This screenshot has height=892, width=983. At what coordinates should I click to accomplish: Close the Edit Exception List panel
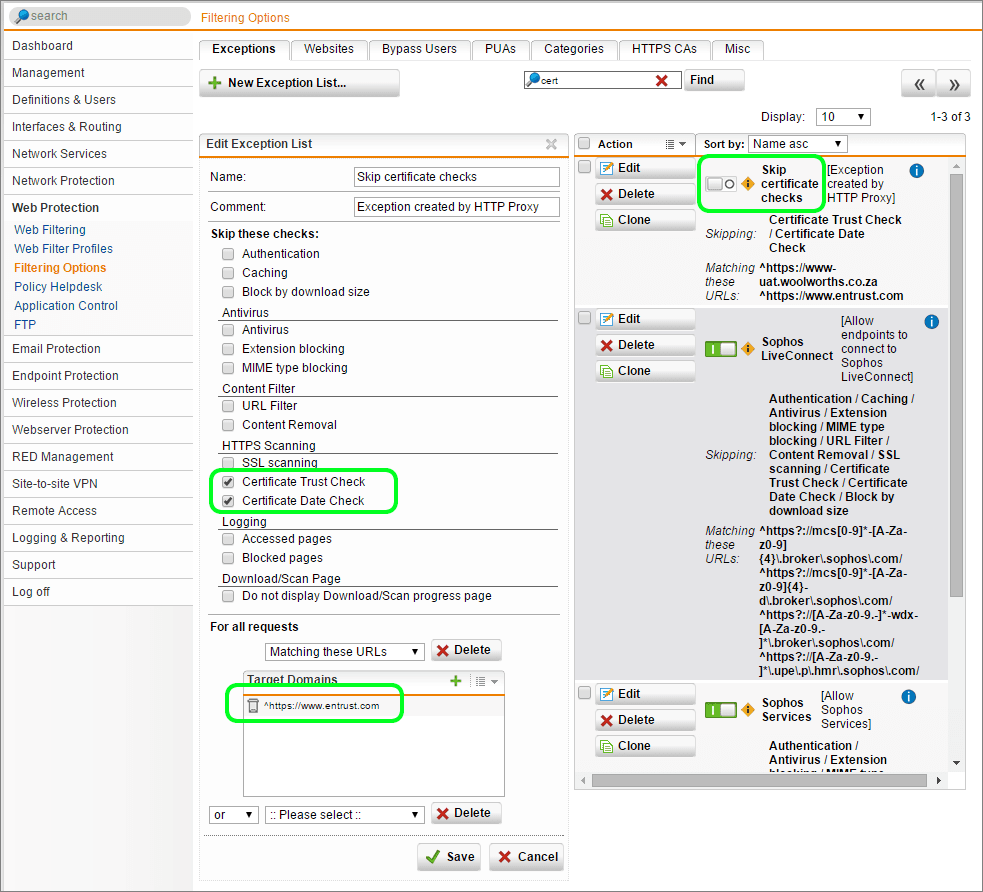[x=551, y=144]
